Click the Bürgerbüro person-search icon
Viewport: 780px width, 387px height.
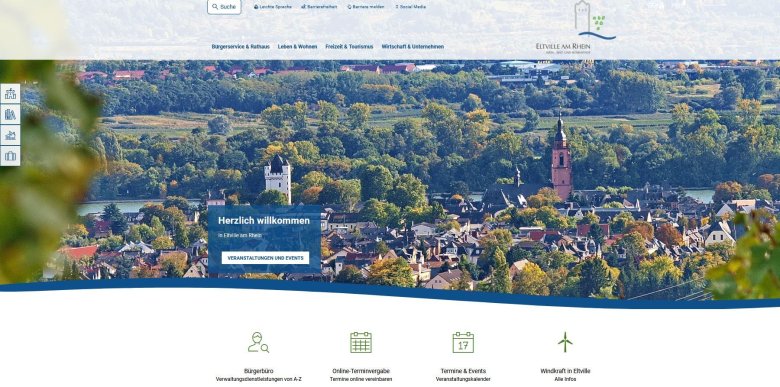[x=259, y=342]
